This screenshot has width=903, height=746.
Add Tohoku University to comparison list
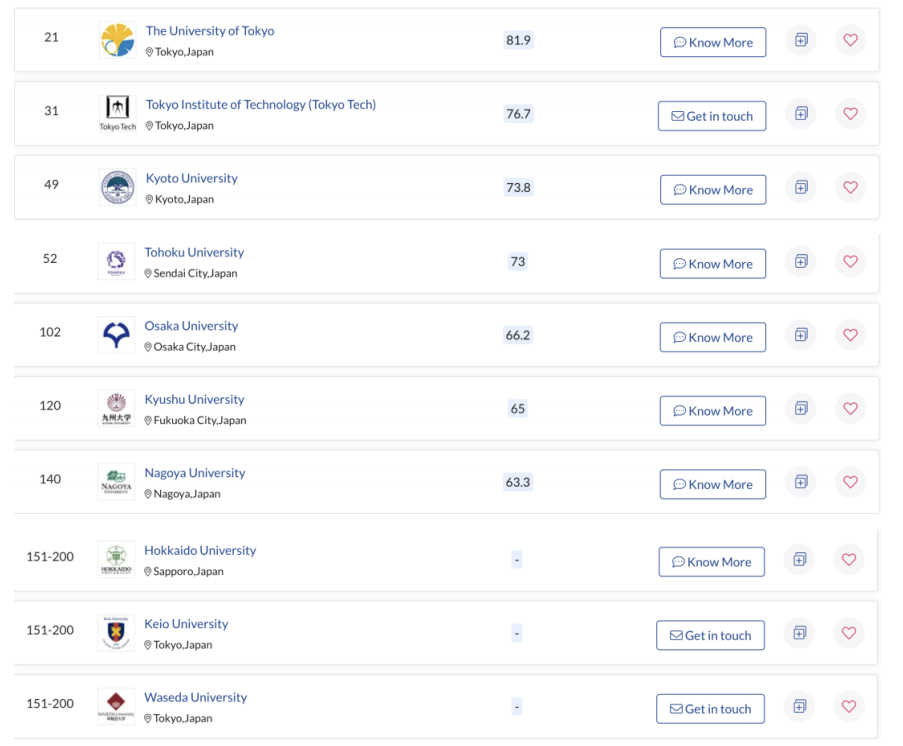click(801, 262)
